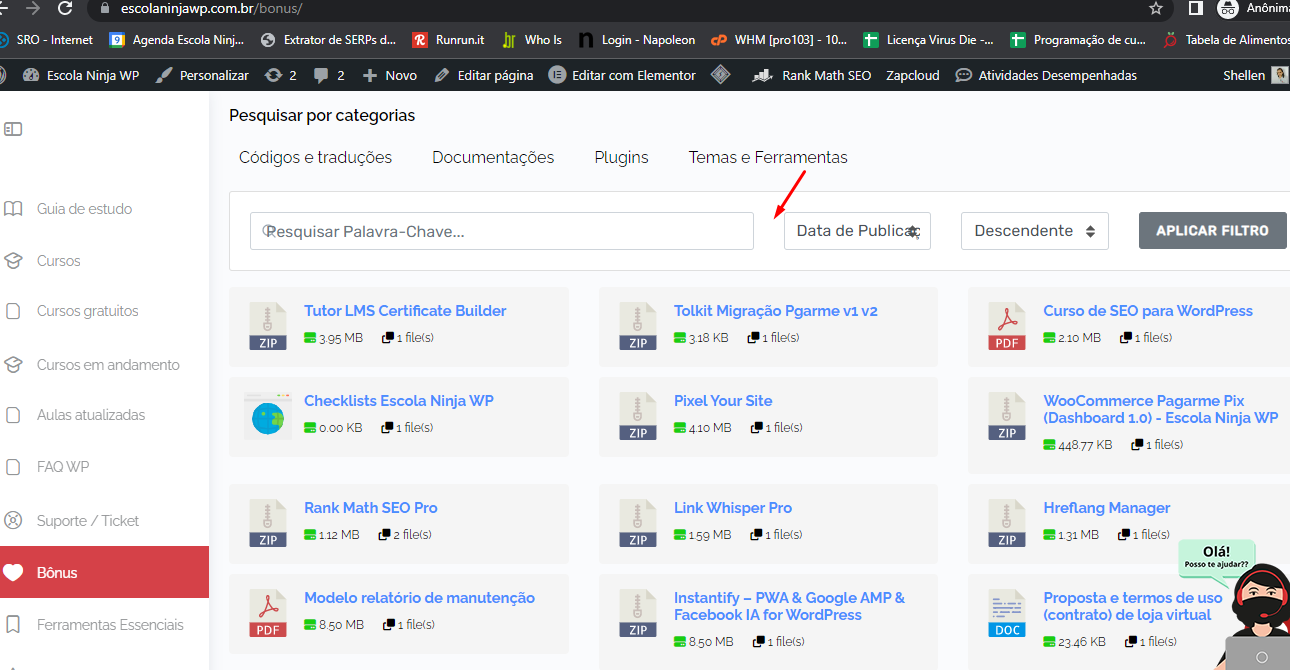Click PDF icon of Curso de SEO para WordPress
Image resolution: width=1290 pixels, height=670 pixels.
[x=1007, y=325]
